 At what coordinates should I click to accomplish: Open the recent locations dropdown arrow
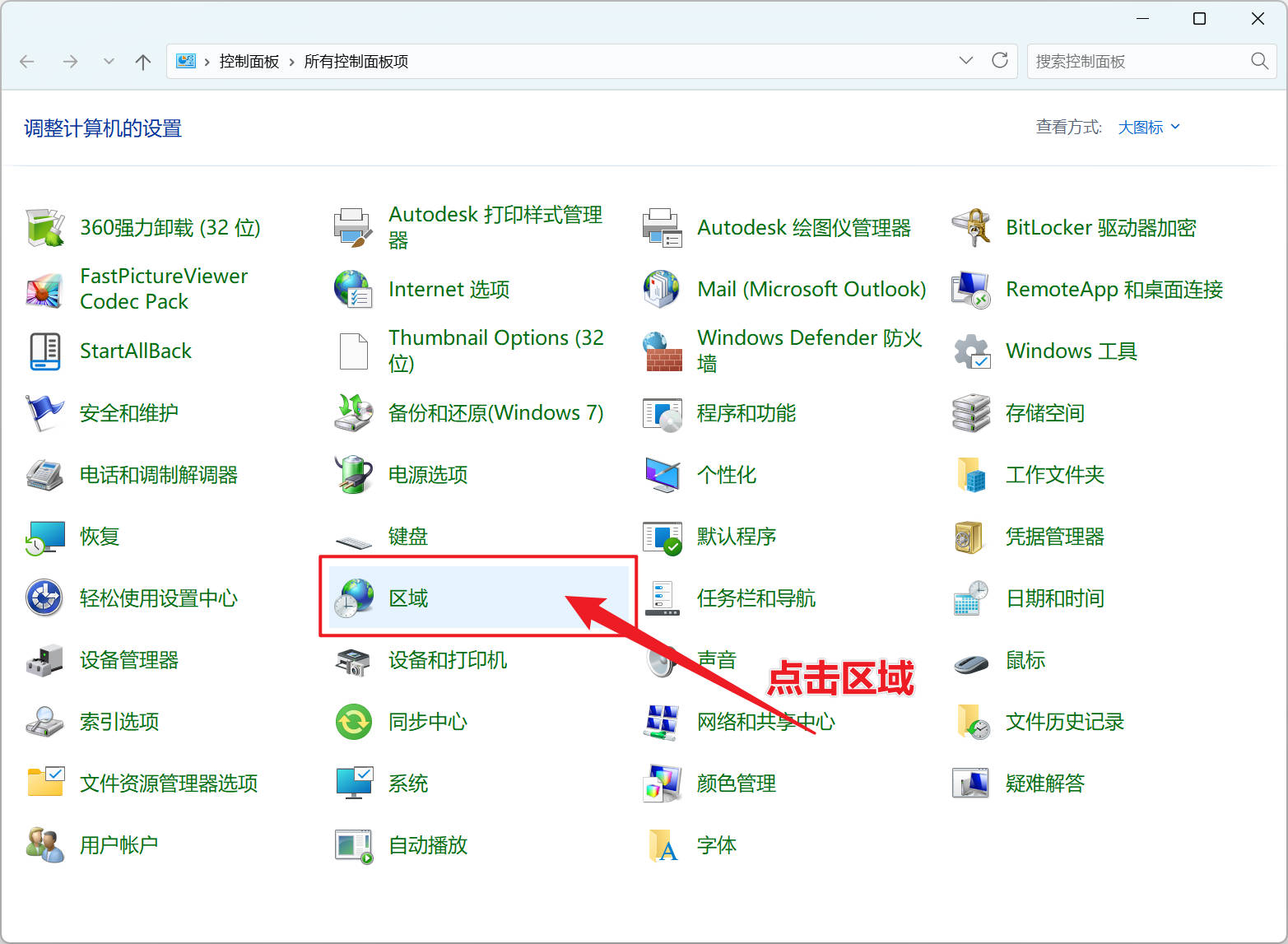(x=109, y=62)
